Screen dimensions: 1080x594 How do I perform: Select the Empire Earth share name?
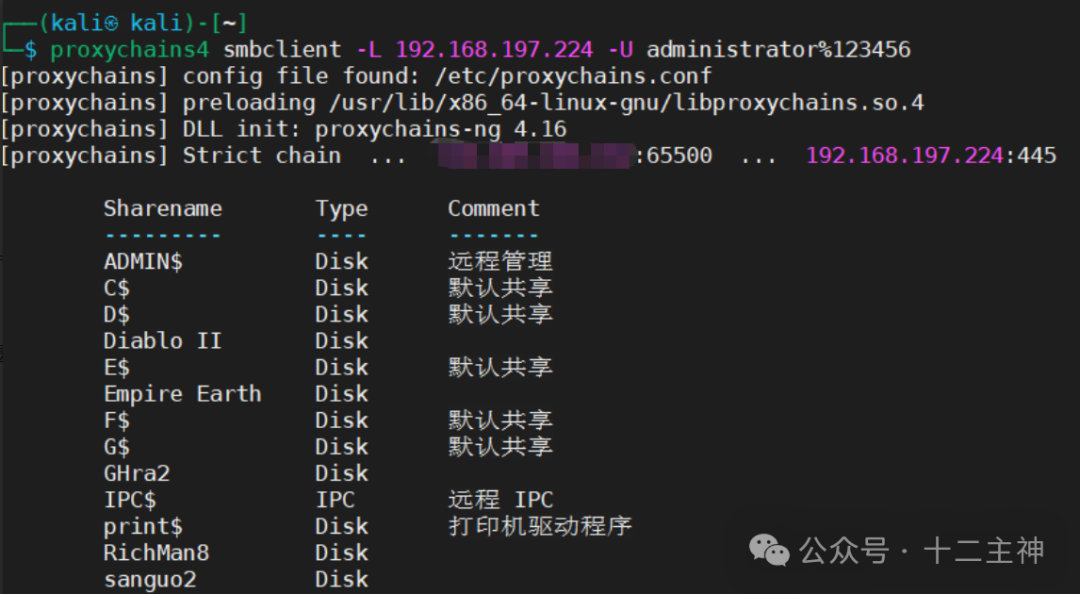(182, 394)
